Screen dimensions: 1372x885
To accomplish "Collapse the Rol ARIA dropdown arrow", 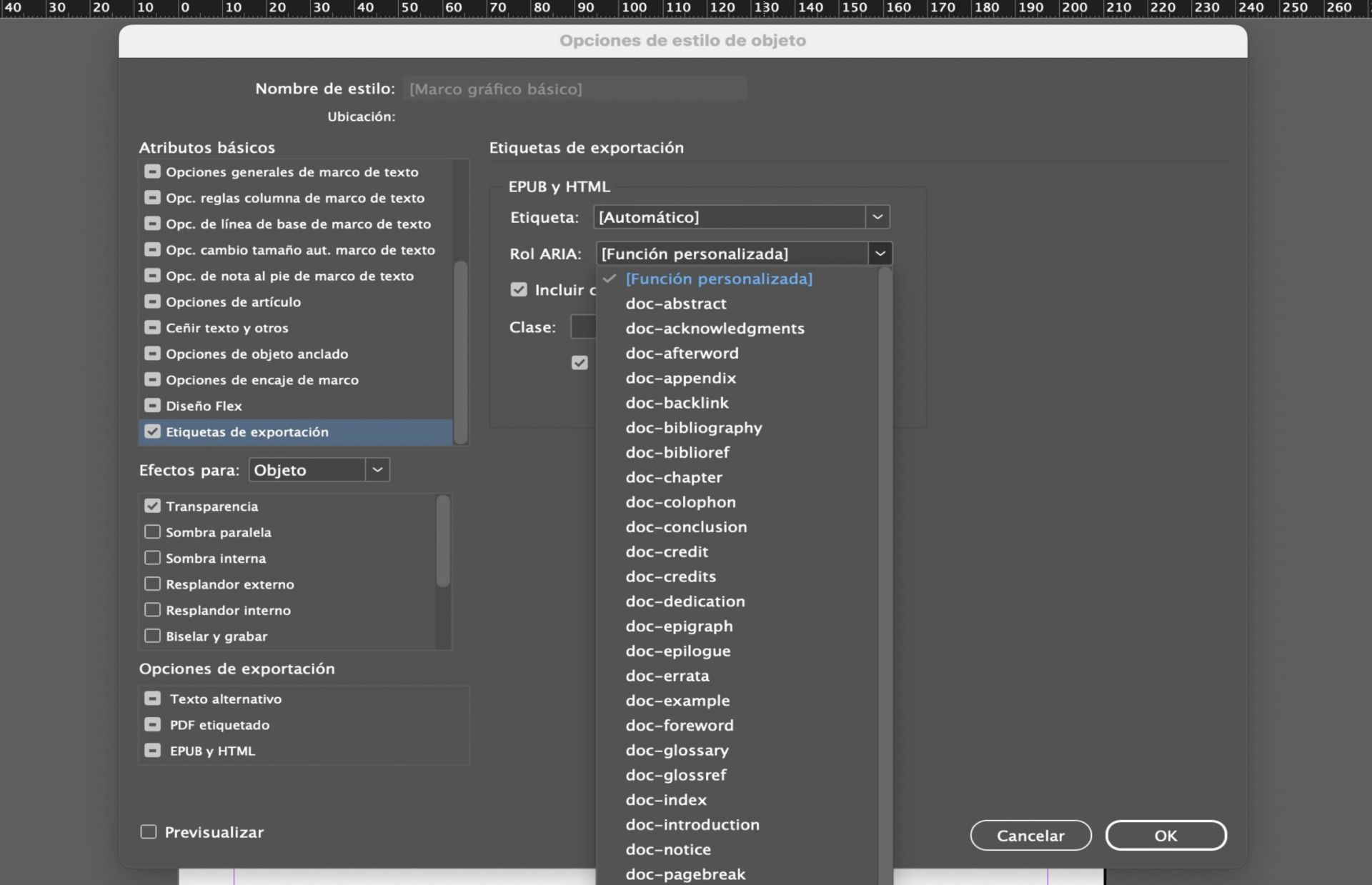I will (x=880, y=254).
